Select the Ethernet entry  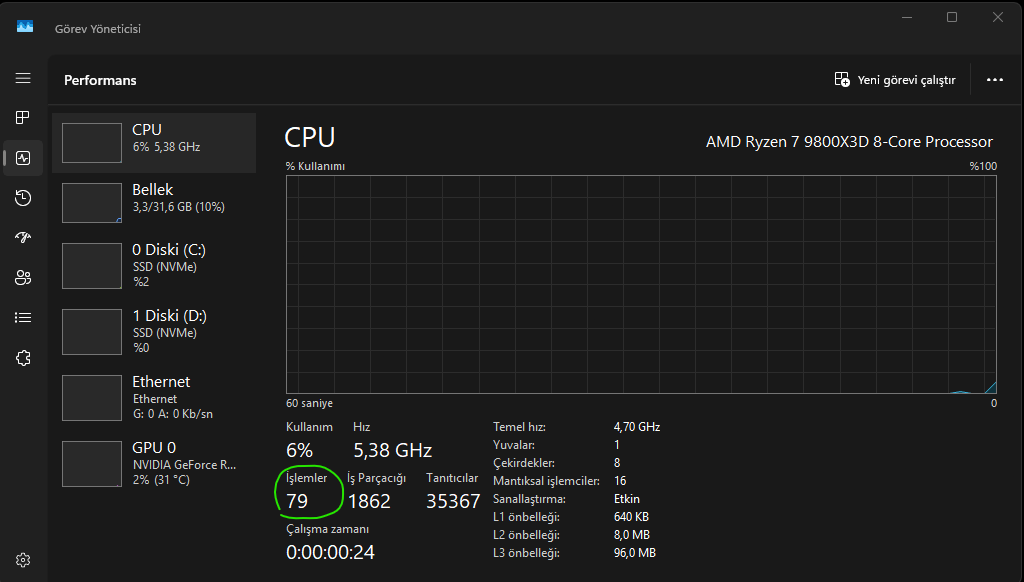pos(154,398)
